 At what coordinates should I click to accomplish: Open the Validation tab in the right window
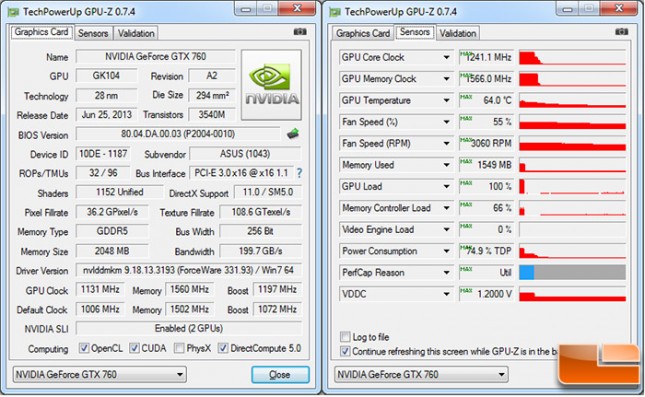pyautogui.click(x=458, y=33)
